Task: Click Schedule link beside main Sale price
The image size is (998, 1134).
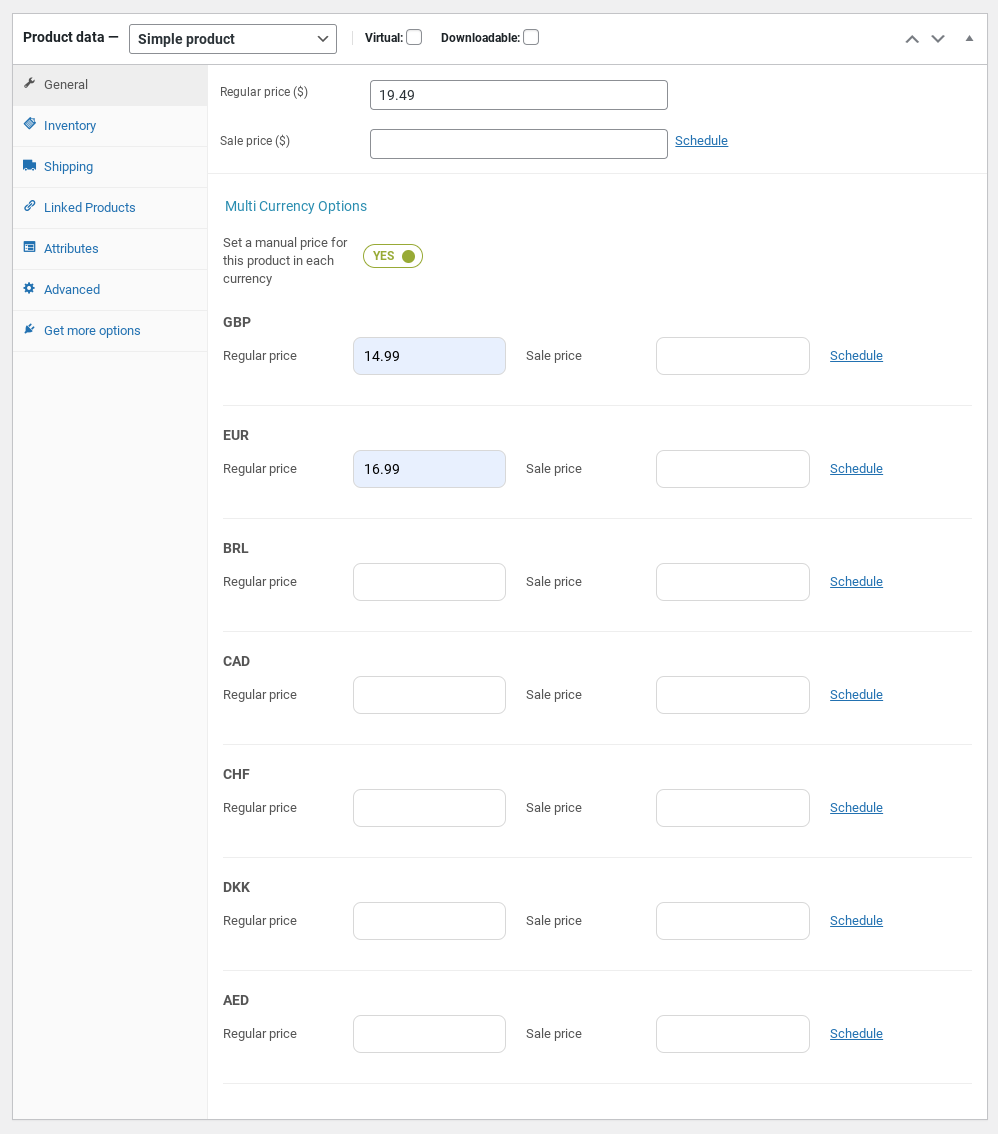Action: pyautogui.click(x=701, y=141)
